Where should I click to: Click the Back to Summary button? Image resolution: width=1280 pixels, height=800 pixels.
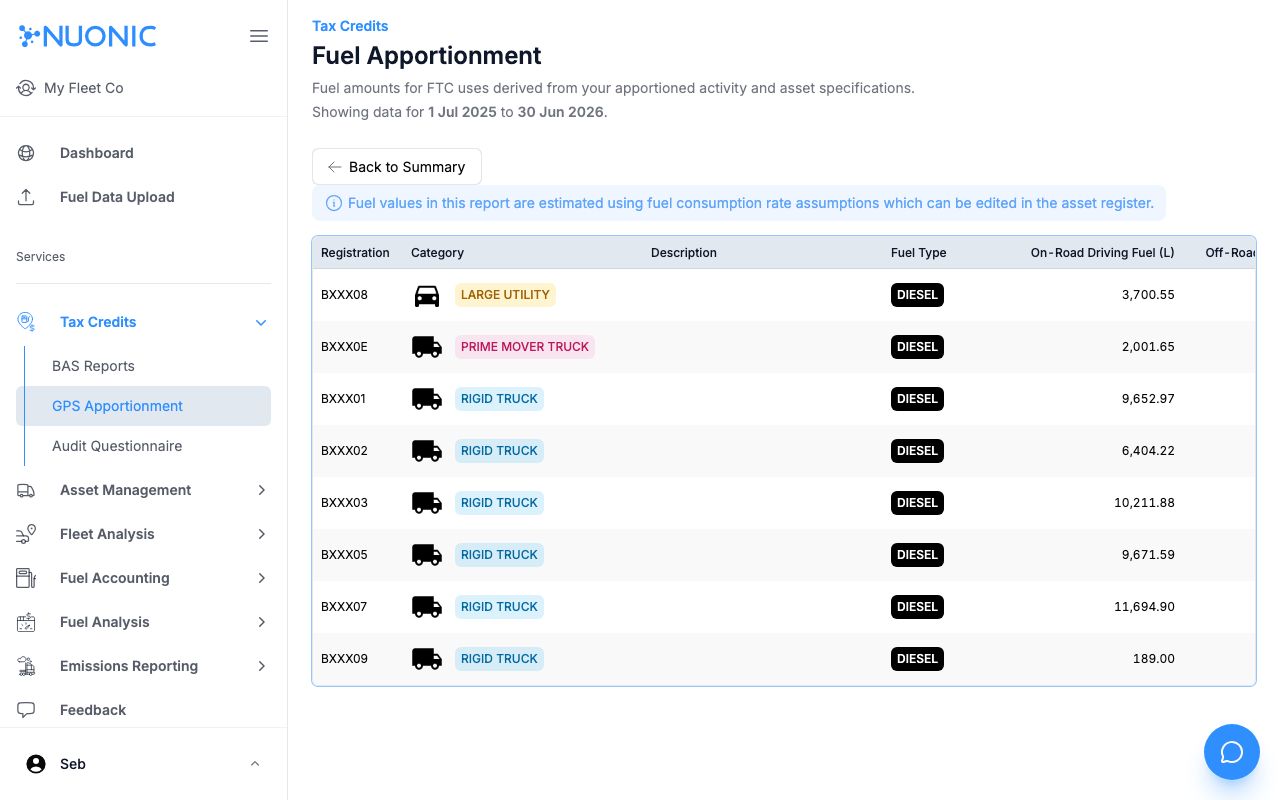(x=397, y=167)
